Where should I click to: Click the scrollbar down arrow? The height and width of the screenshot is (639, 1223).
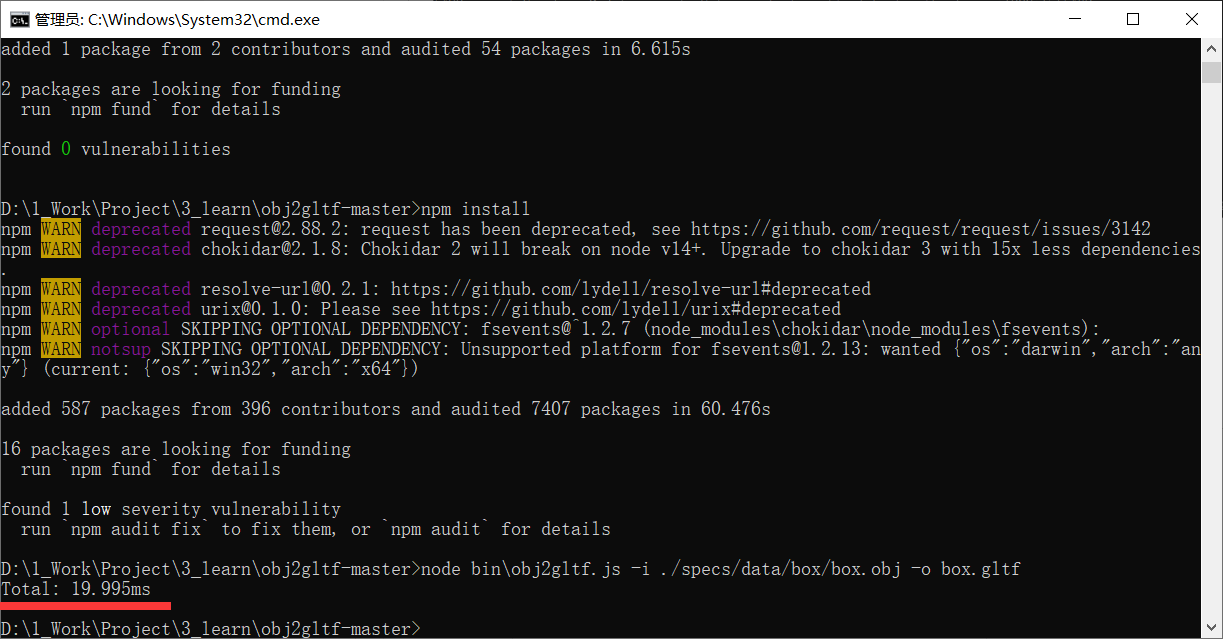[x=1212, y=629]
